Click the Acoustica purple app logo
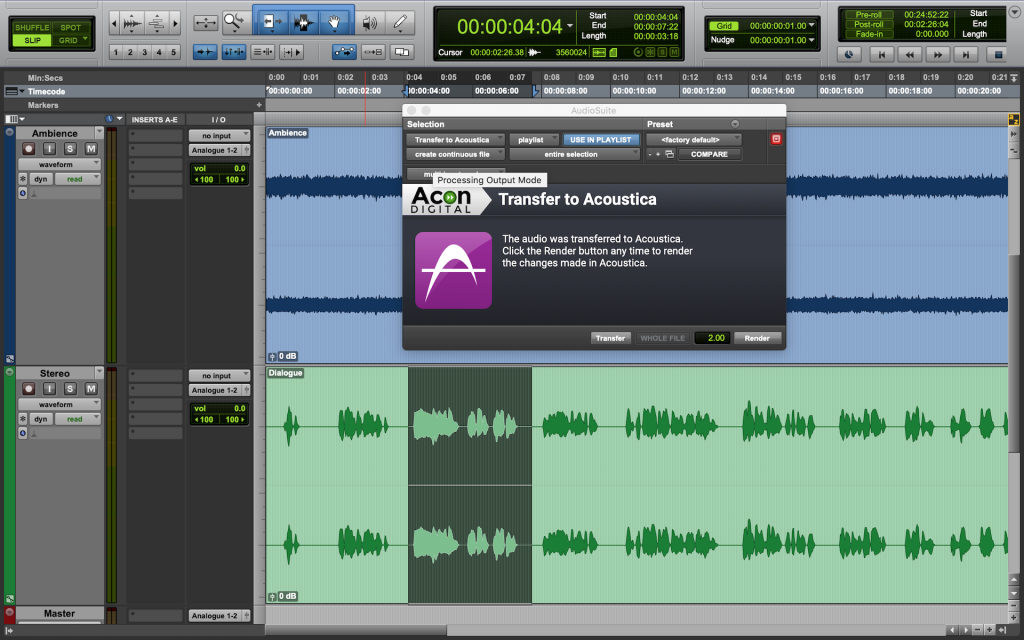1024x640 pixels. [x=453, y=270]
